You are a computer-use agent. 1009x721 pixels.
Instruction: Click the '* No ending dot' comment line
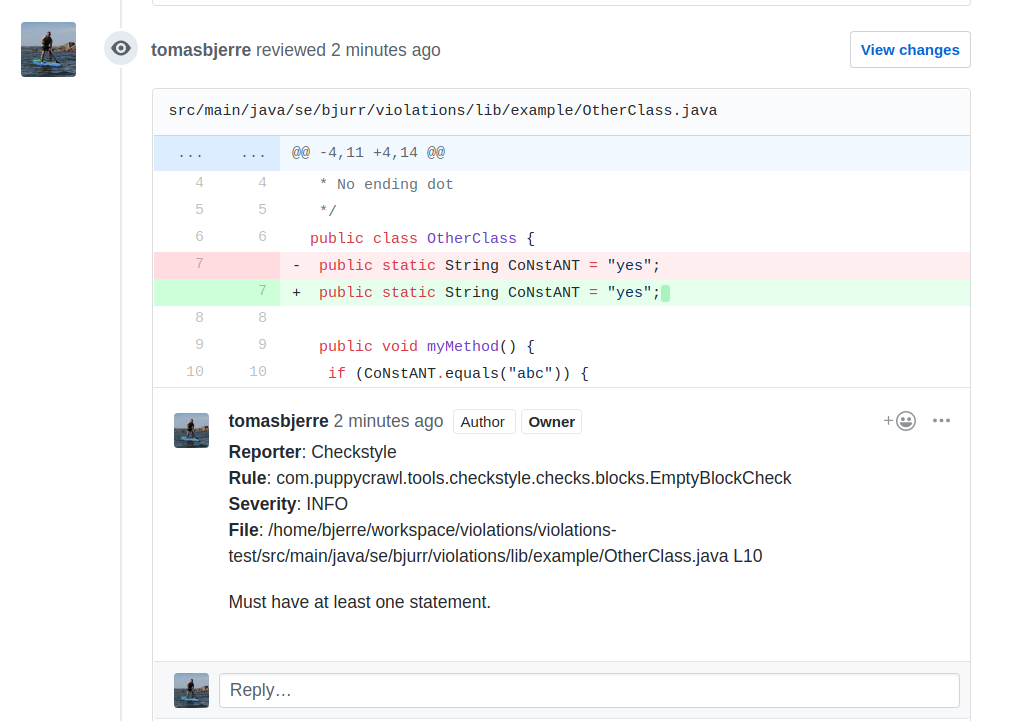tap(386, 185)
